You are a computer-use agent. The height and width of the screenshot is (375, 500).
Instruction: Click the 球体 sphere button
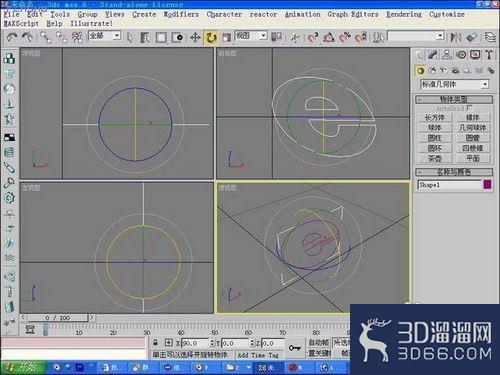pos(435,128)
